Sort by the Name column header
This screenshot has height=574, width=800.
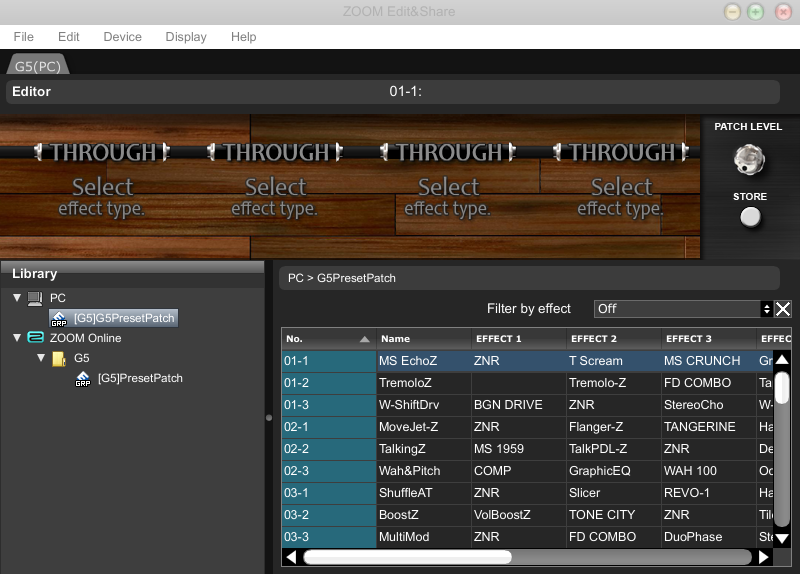tap(423, 339)
